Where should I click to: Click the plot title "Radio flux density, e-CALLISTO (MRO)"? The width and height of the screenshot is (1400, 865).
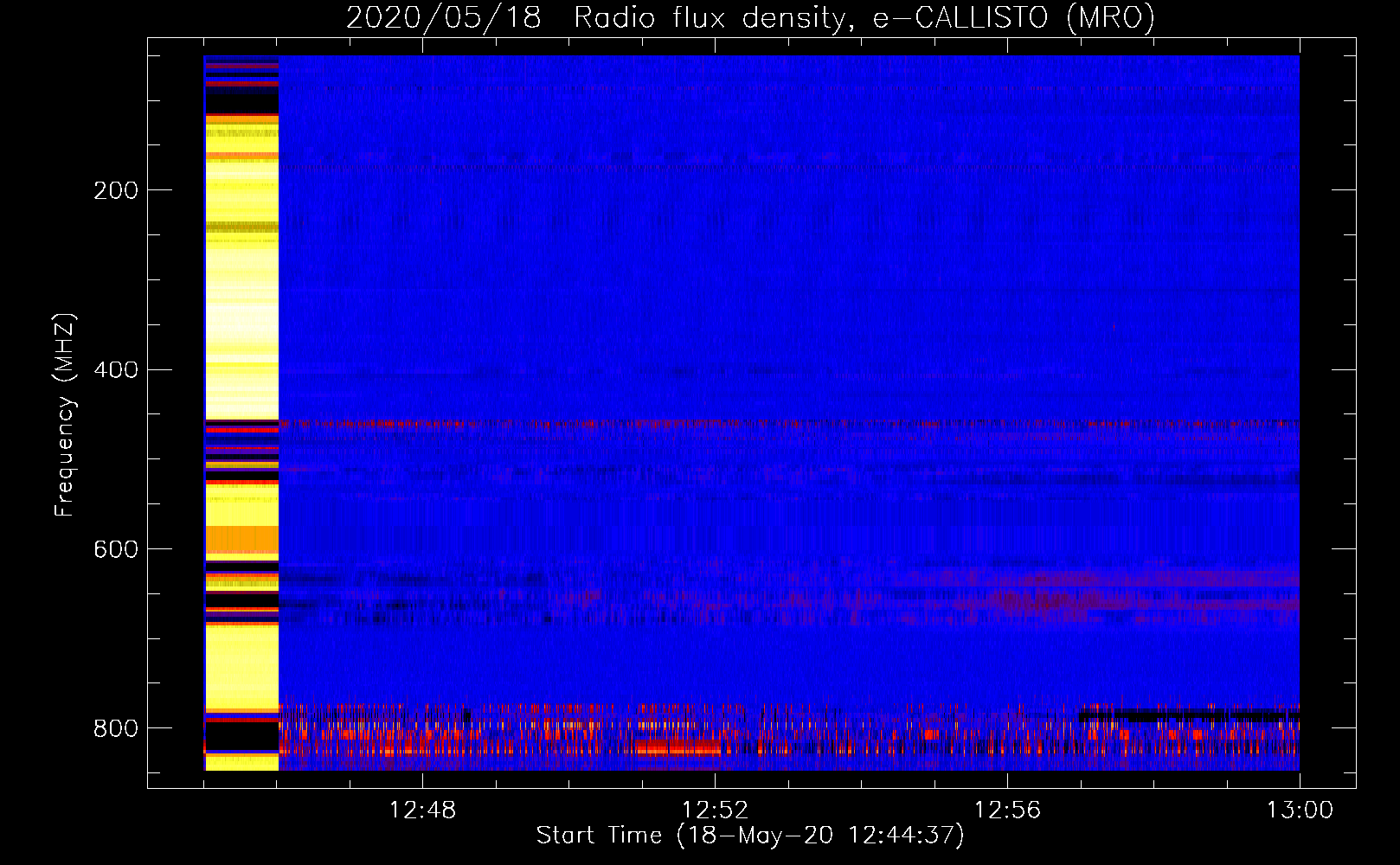tap(864, 17)
